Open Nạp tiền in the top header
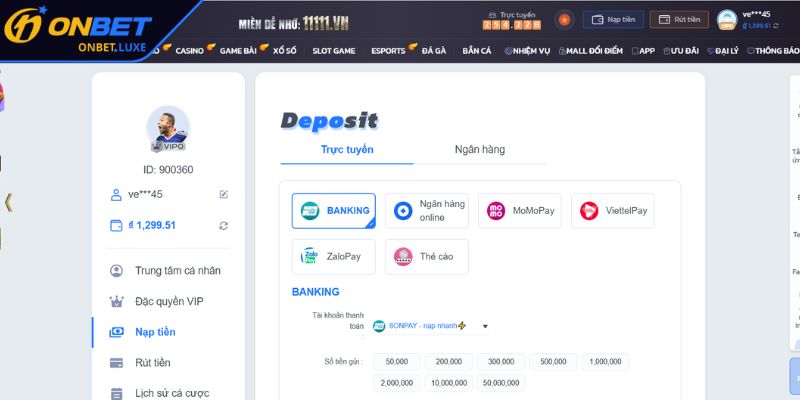The image size is (800, 400). click(x=613, y=19)
